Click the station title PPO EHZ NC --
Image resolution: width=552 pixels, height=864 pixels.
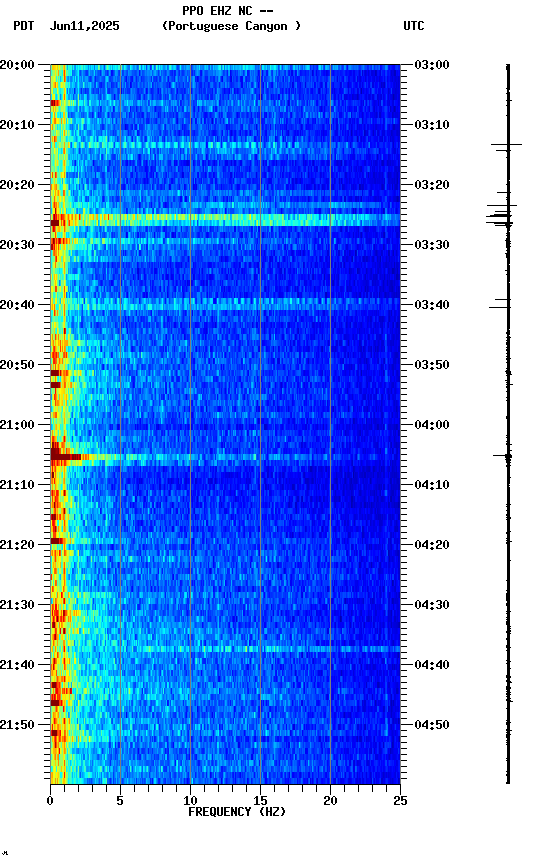[228, 11]
